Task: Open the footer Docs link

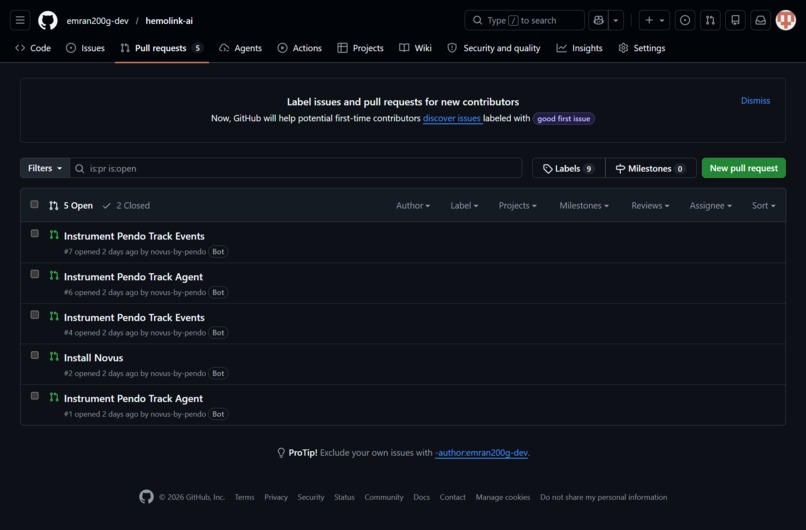Action: tap(422, 497)
